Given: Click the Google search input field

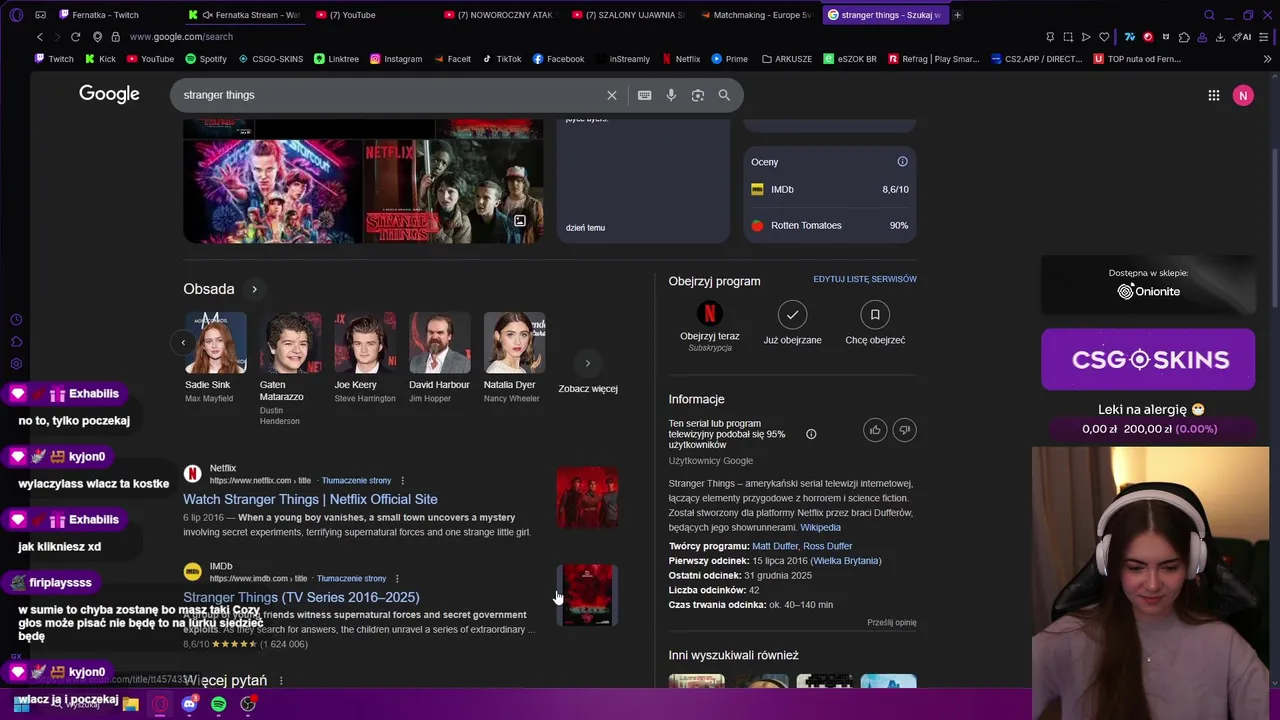Looking at the screenshot, I should point(390,95).
